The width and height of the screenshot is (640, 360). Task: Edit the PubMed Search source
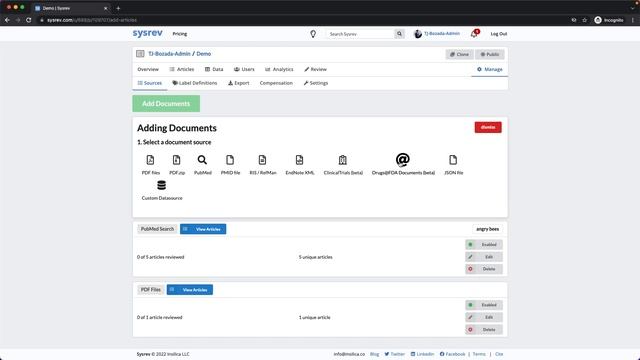click(484, 257)
